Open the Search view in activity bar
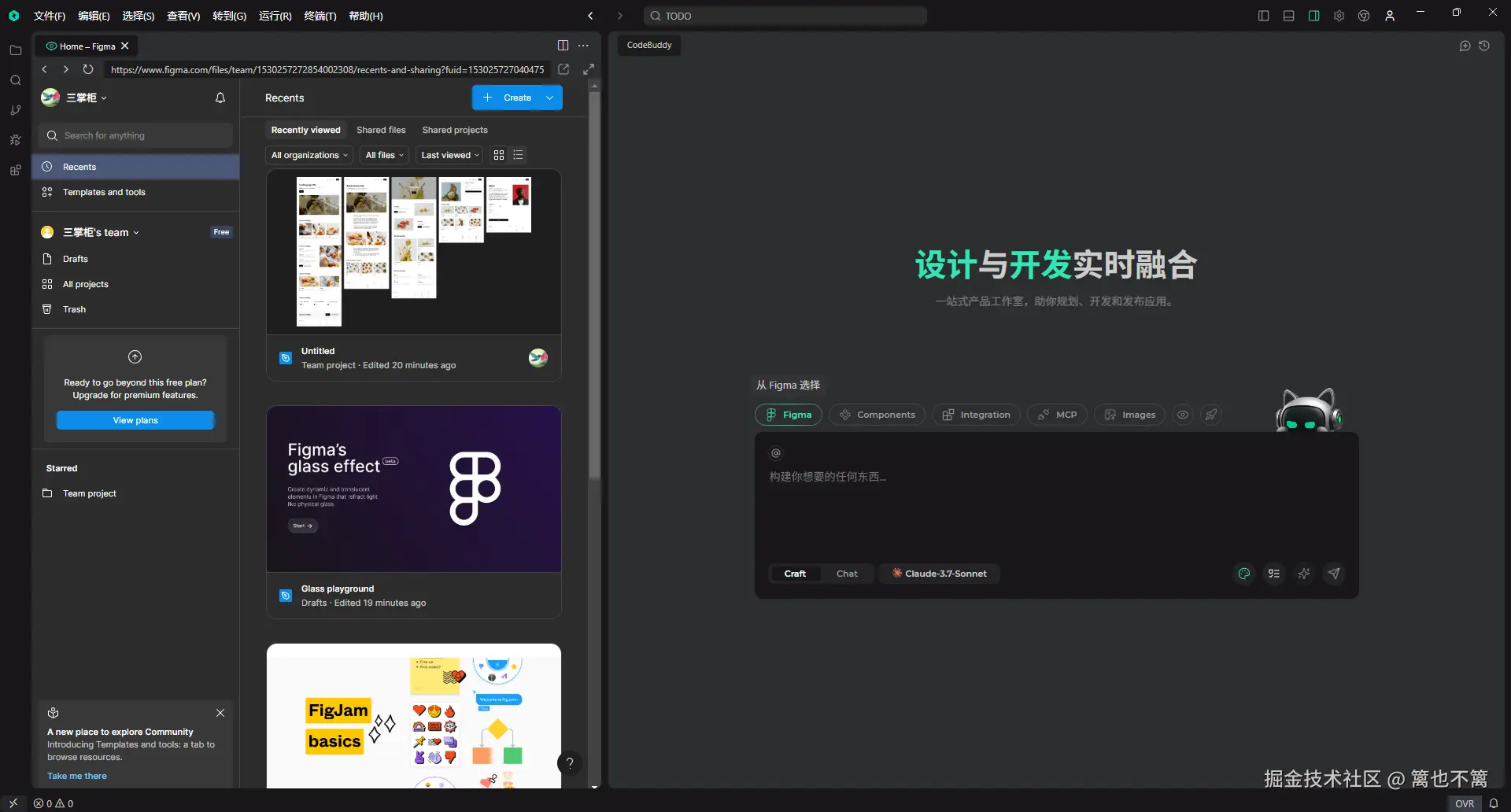 (15, 80)
